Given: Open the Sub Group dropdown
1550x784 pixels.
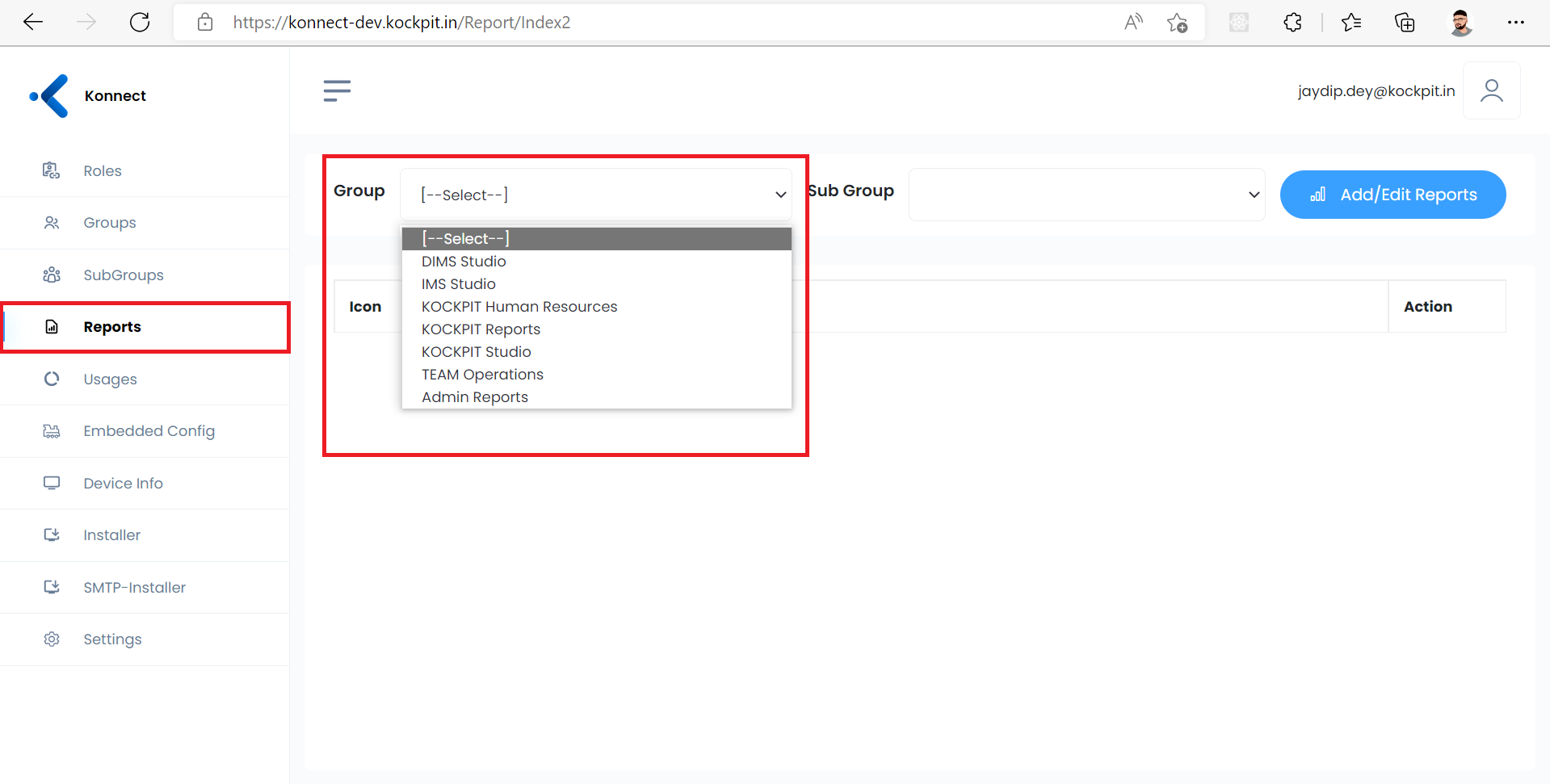Looking at the screenshot, I should 1086,195.
